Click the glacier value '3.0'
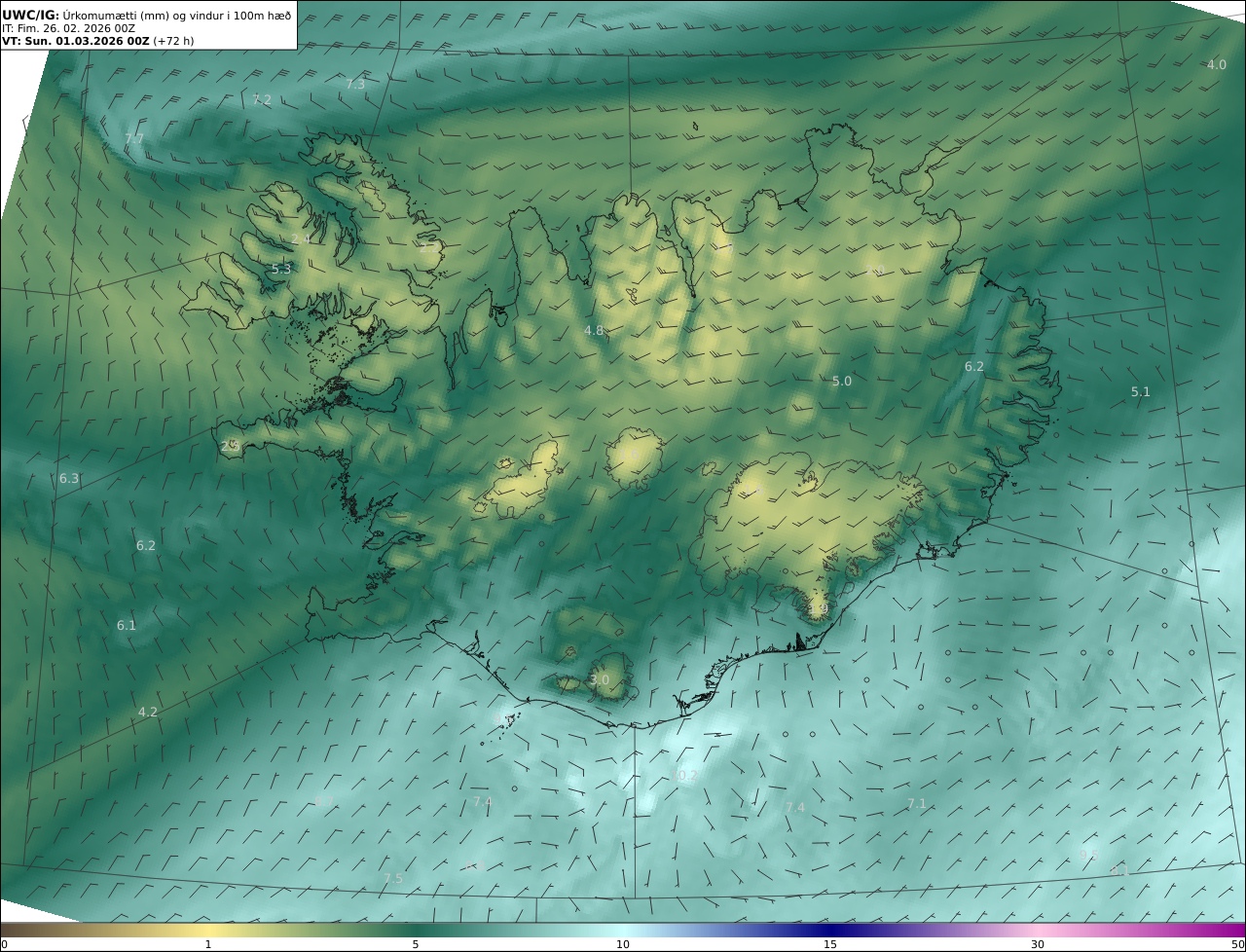 coord(600,680)
